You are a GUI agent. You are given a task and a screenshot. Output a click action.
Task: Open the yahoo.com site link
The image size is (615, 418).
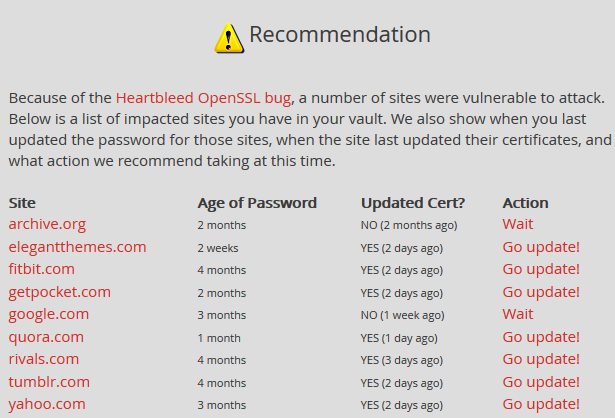click(x=47, y=404)
